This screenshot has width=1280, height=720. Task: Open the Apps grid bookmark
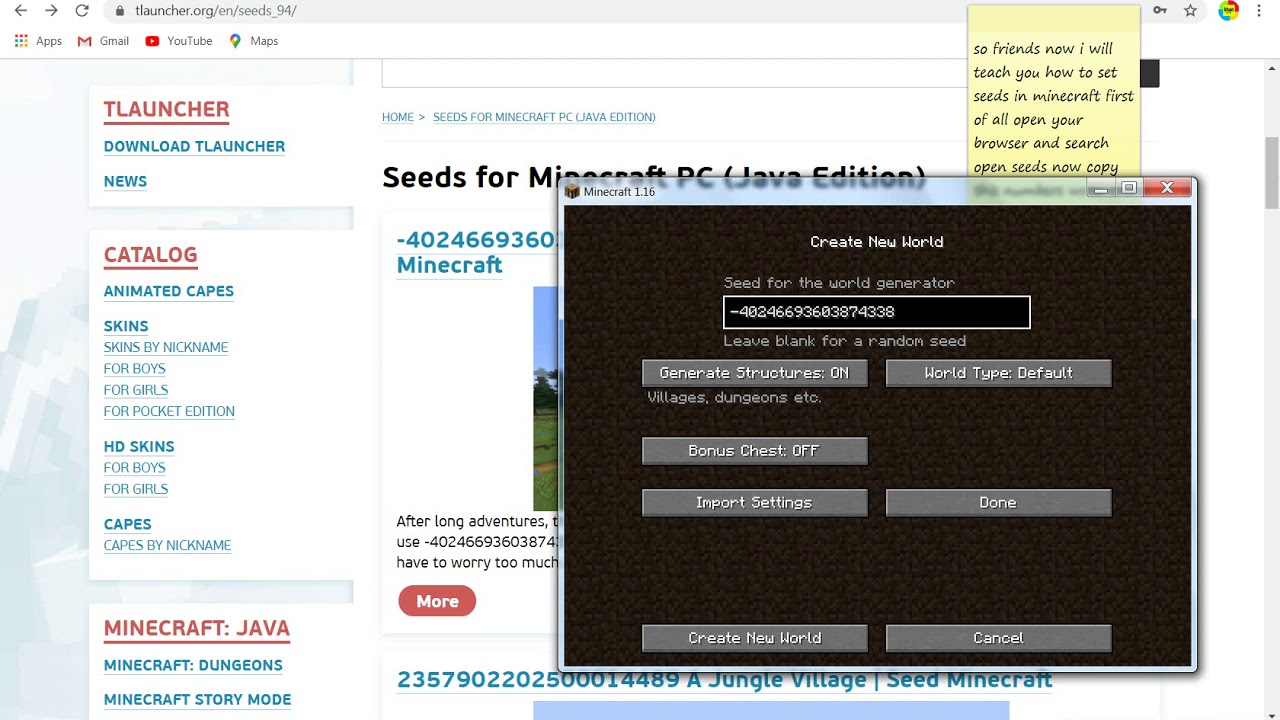tap(38, 41)
